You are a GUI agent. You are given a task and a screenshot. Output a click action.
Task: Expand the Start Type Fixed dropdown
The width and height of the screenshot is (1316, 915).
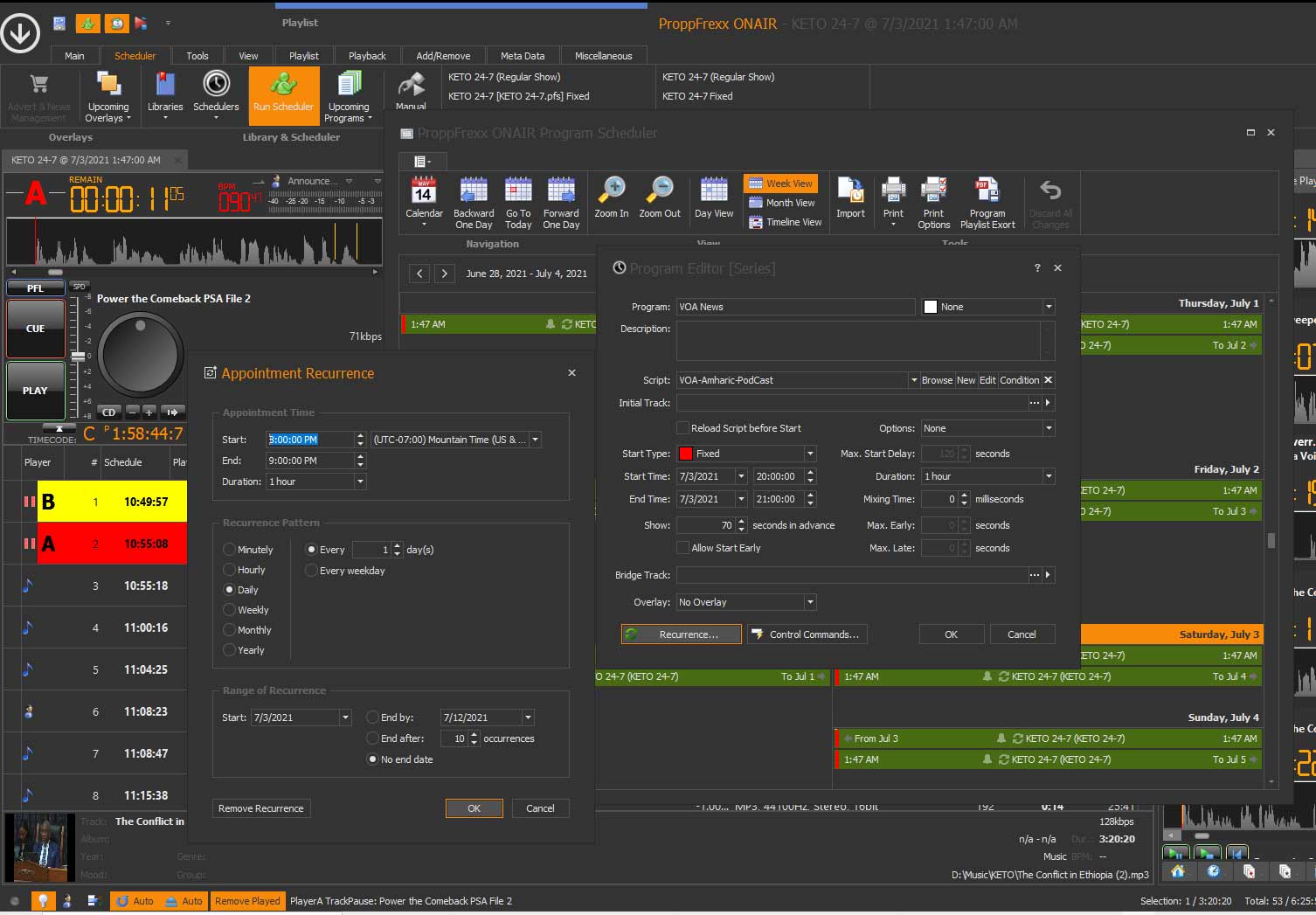[810, 454]
